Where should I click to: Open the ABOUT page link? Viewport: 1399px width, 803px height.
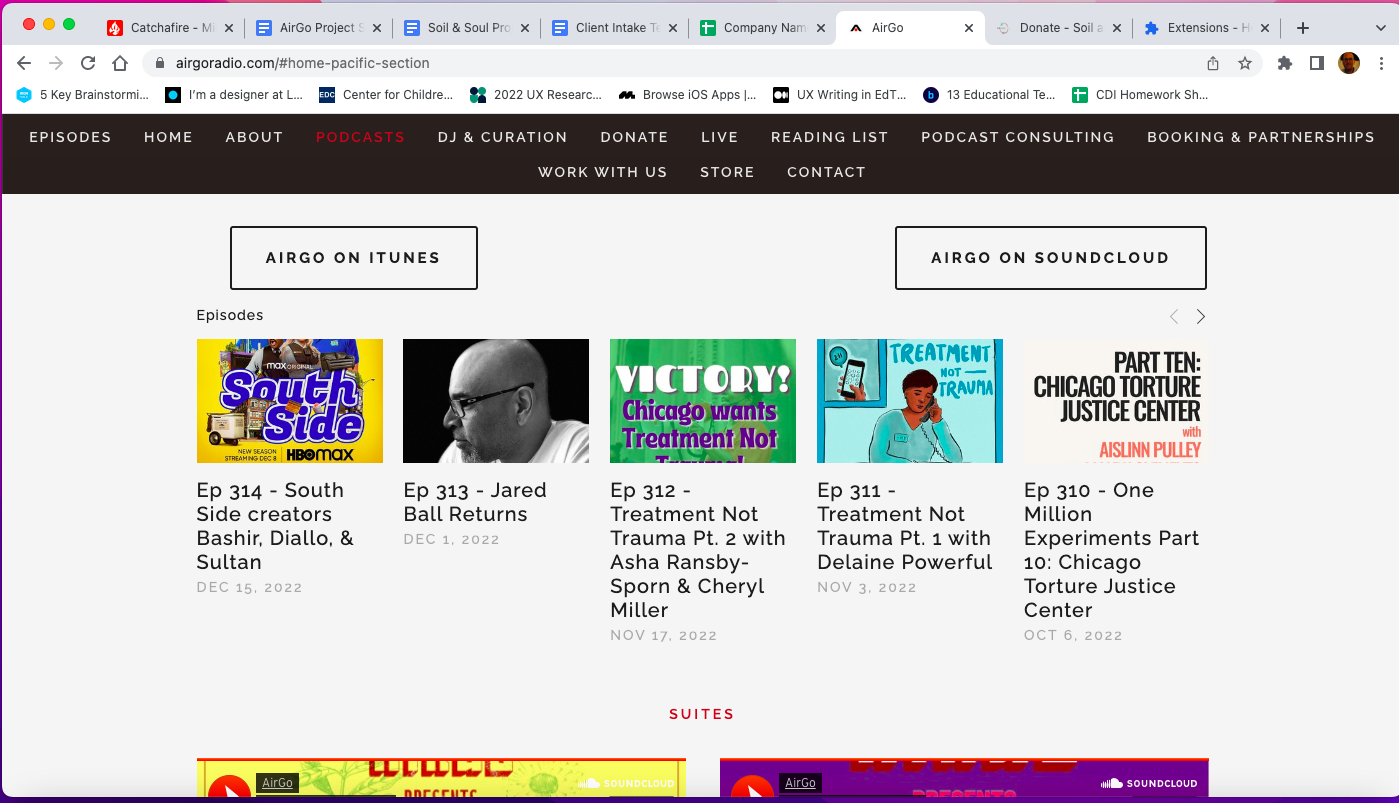[x=254, y=137]
